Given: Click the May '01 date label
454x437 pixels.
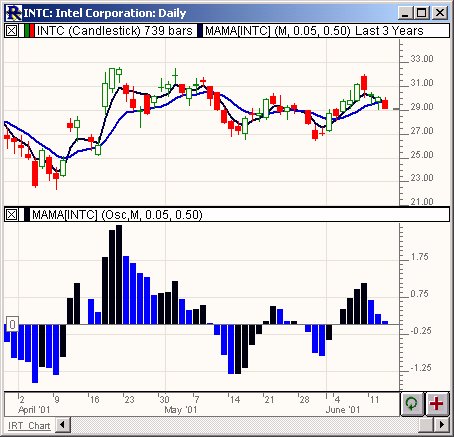Looking at the screenshot, I should (x=181, y=410).
